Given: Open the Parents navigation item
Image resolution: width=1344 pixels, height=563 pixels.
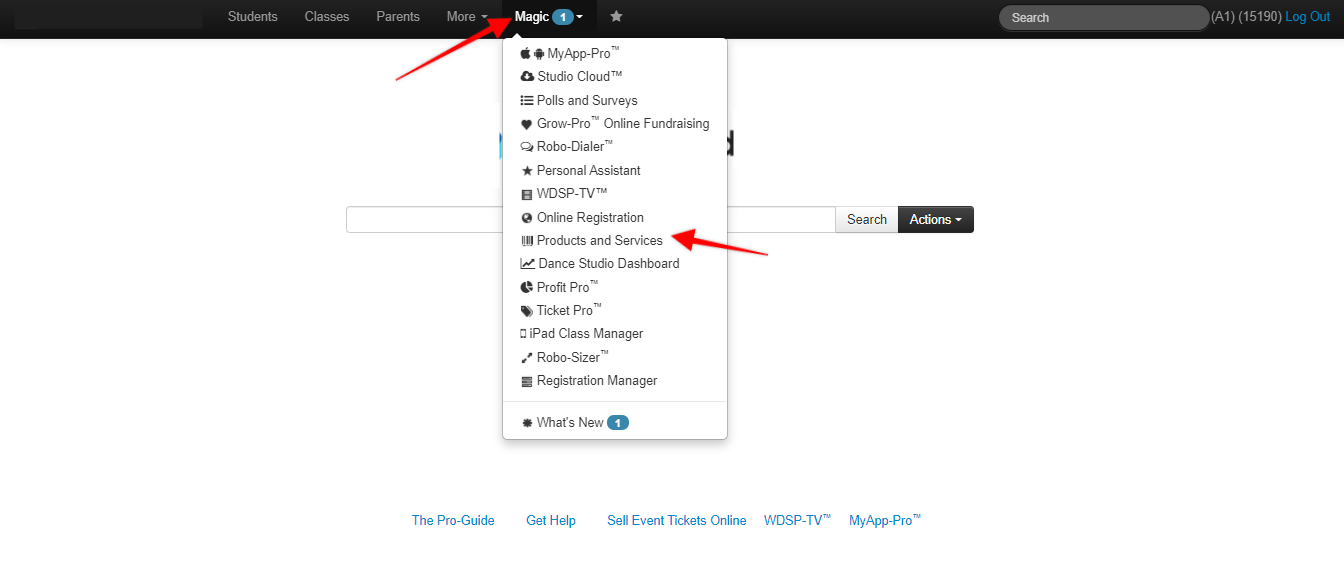Looking at the screenshot, I should pyautogui.click(x=398, y=17).
